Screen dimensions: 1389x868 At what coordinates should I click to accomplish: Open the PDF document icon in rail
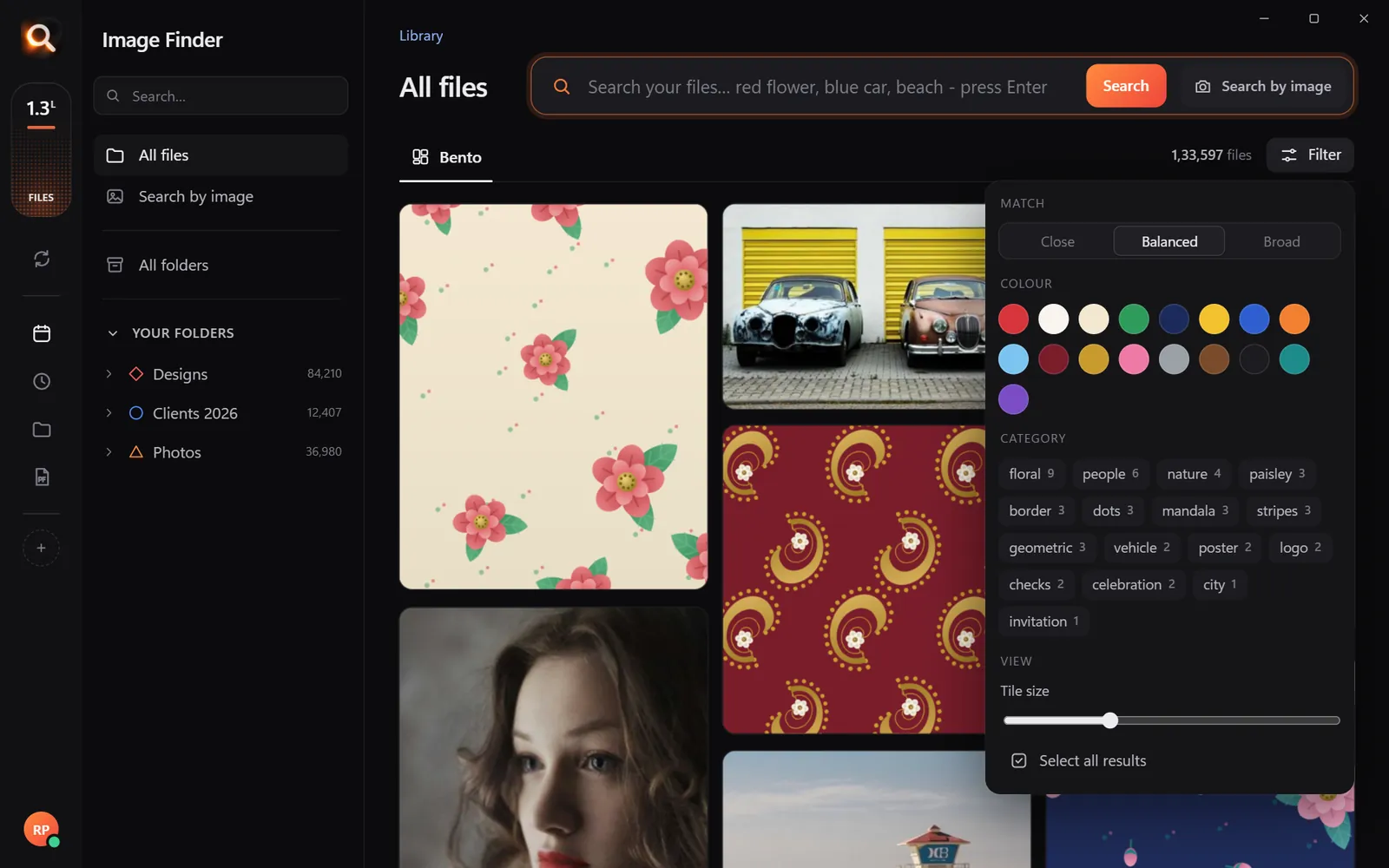(x=41, y=477)
